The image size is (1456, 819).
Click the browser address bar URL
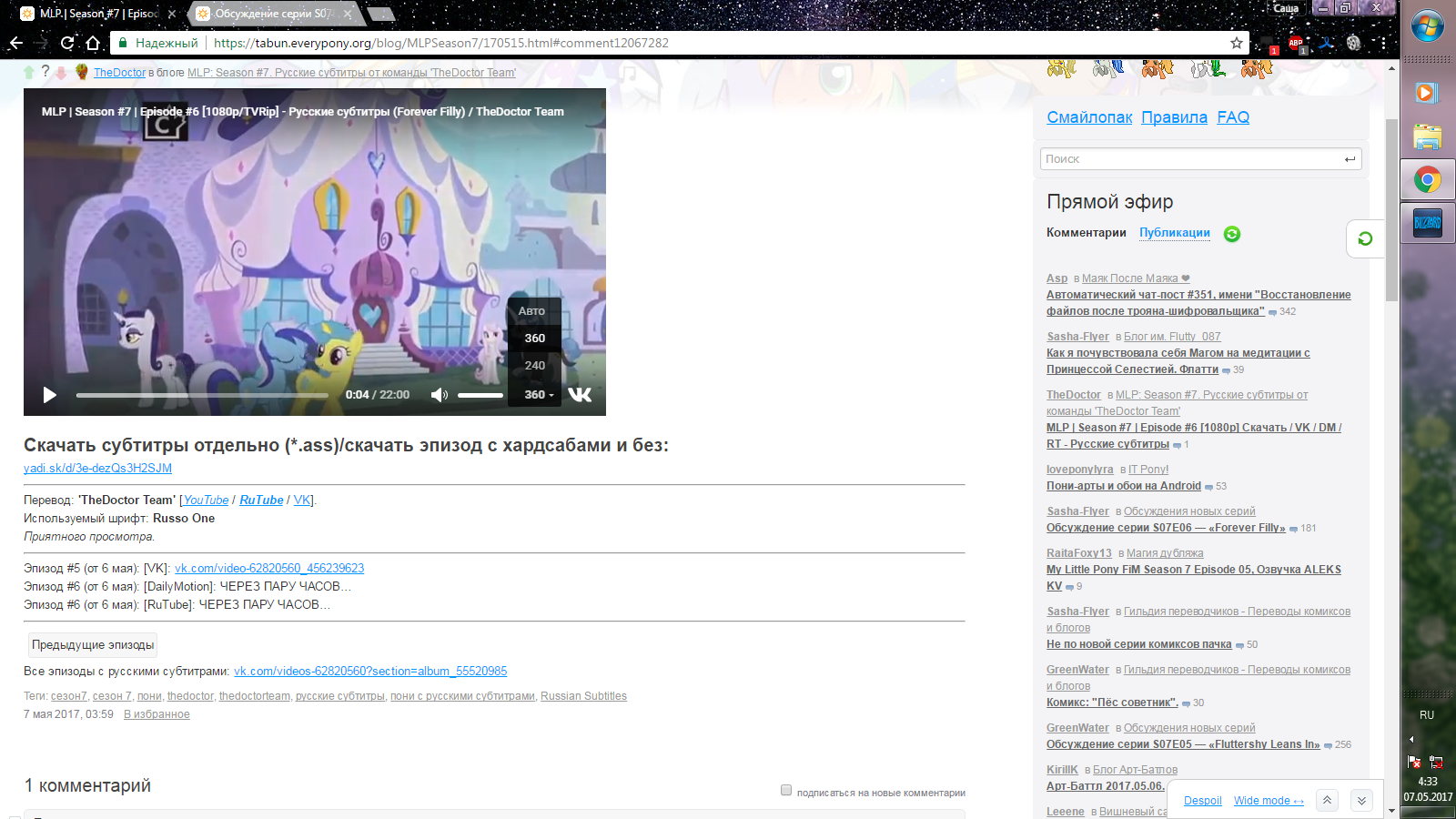point(441,43)
